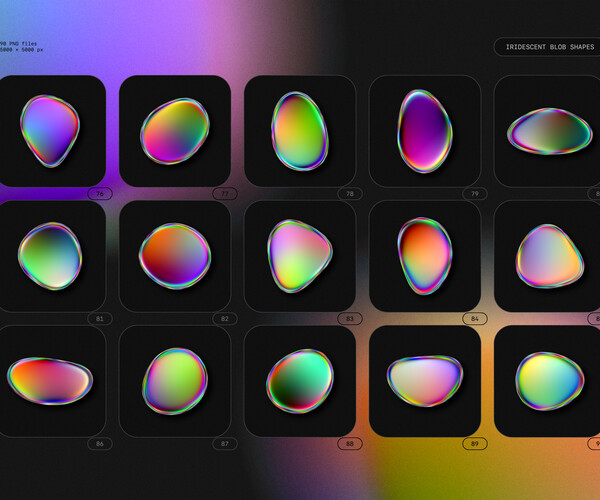Click the number label 84
This screenshot has height=500, width=600.
(x=474, y=319)
